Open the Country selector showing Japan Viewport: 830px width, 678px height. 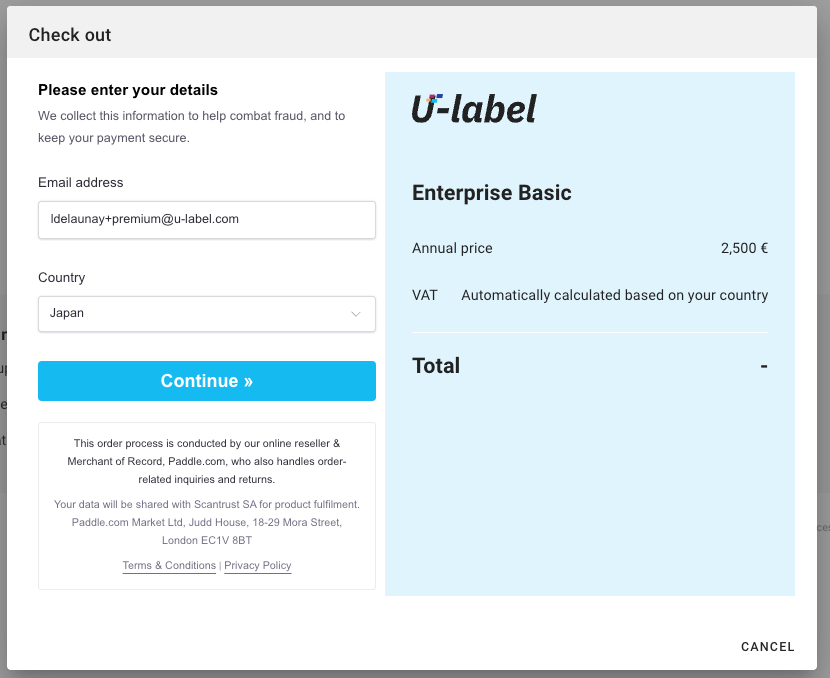pyautogui.click(x=206, y=314)
